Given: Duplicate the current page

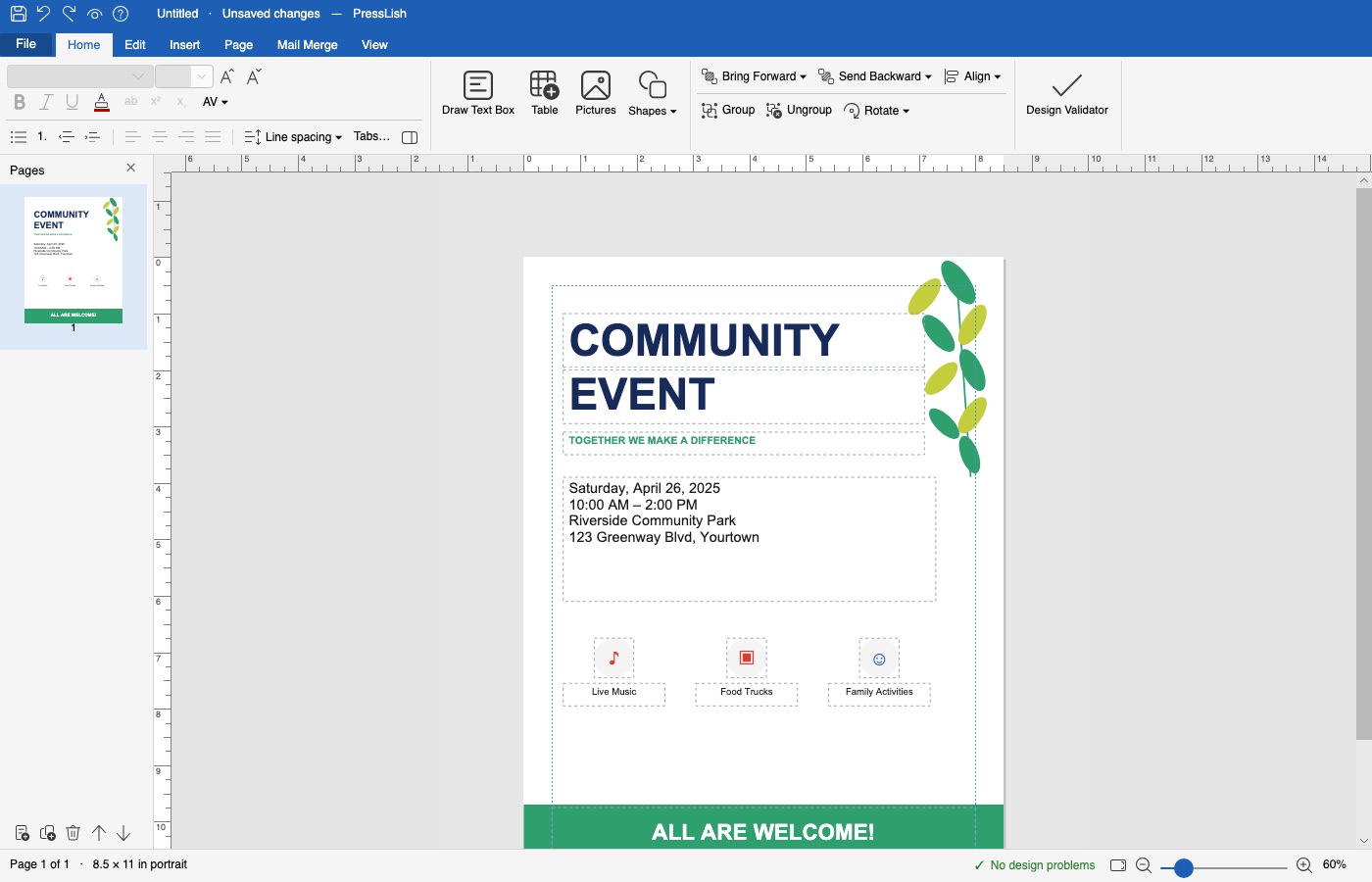Looking at the screenshot, I should [x=47, y=833].
